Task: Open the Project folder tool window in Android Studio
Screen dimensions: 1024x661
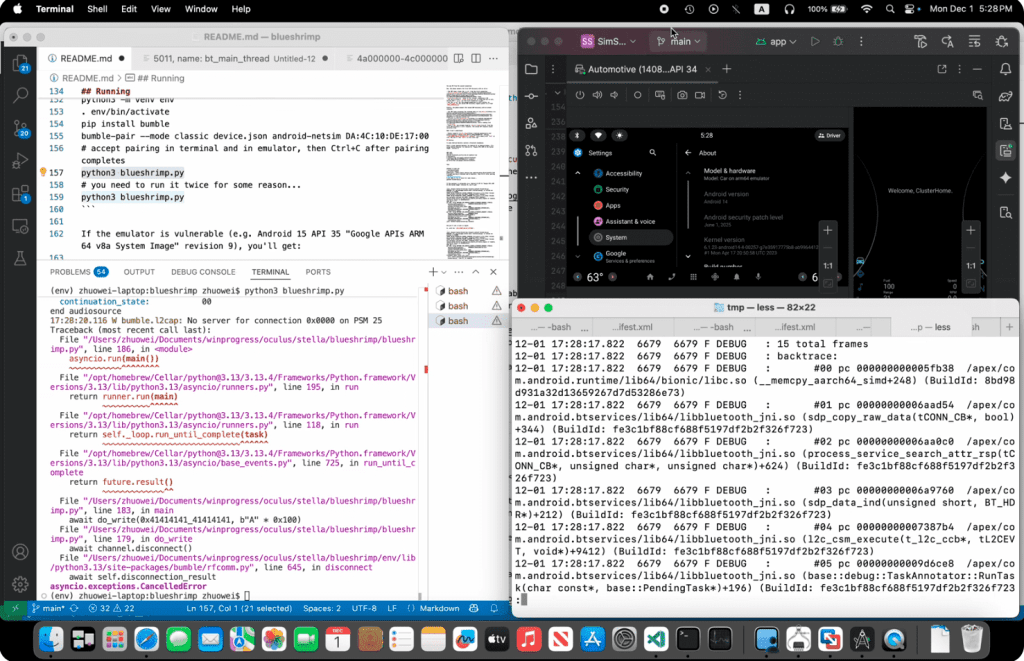Action: (x=532, y=69)
